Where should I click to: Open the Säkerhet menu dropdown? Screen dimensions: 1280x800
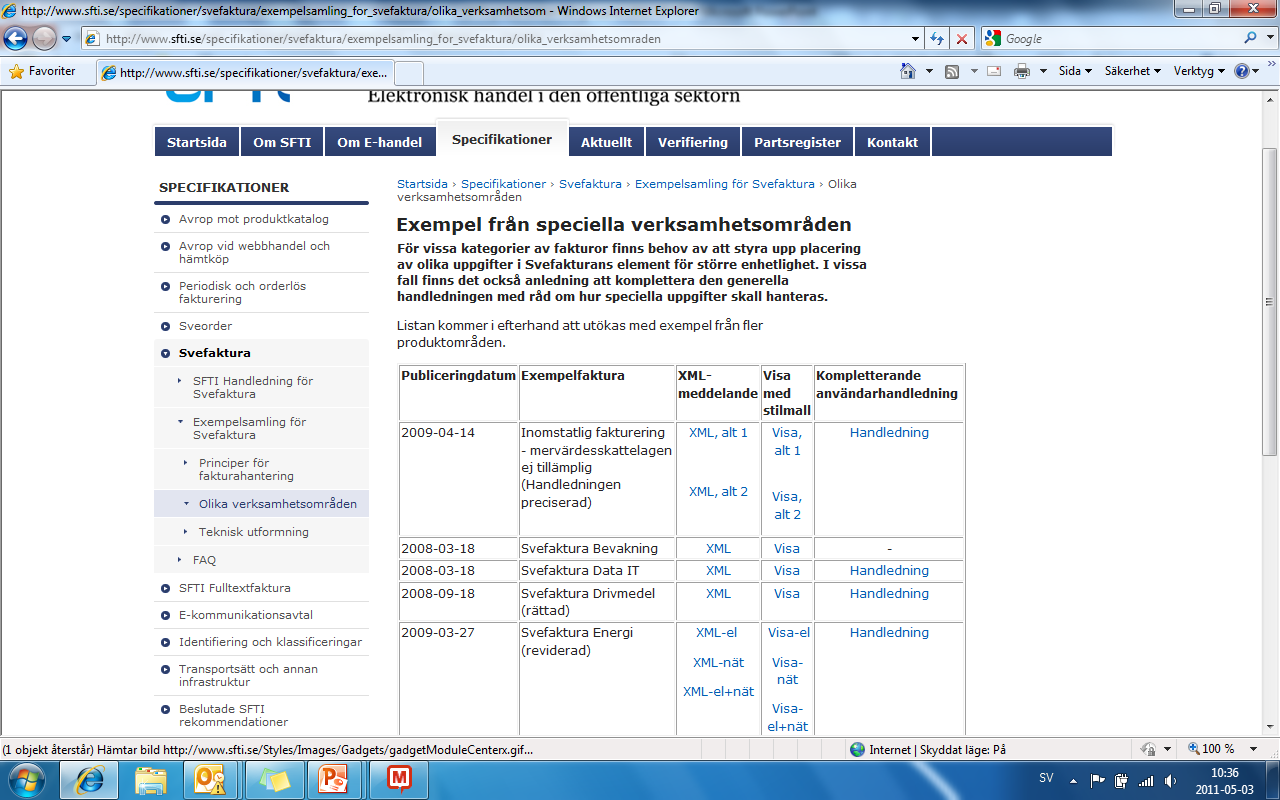[x=1133, y=71]
